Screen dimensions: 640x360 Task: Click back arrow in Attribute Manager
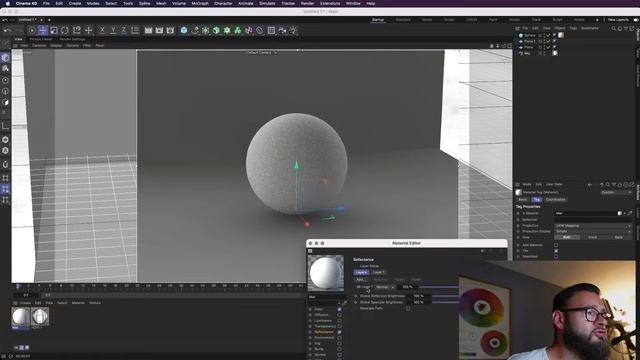[x=590, y=184]
